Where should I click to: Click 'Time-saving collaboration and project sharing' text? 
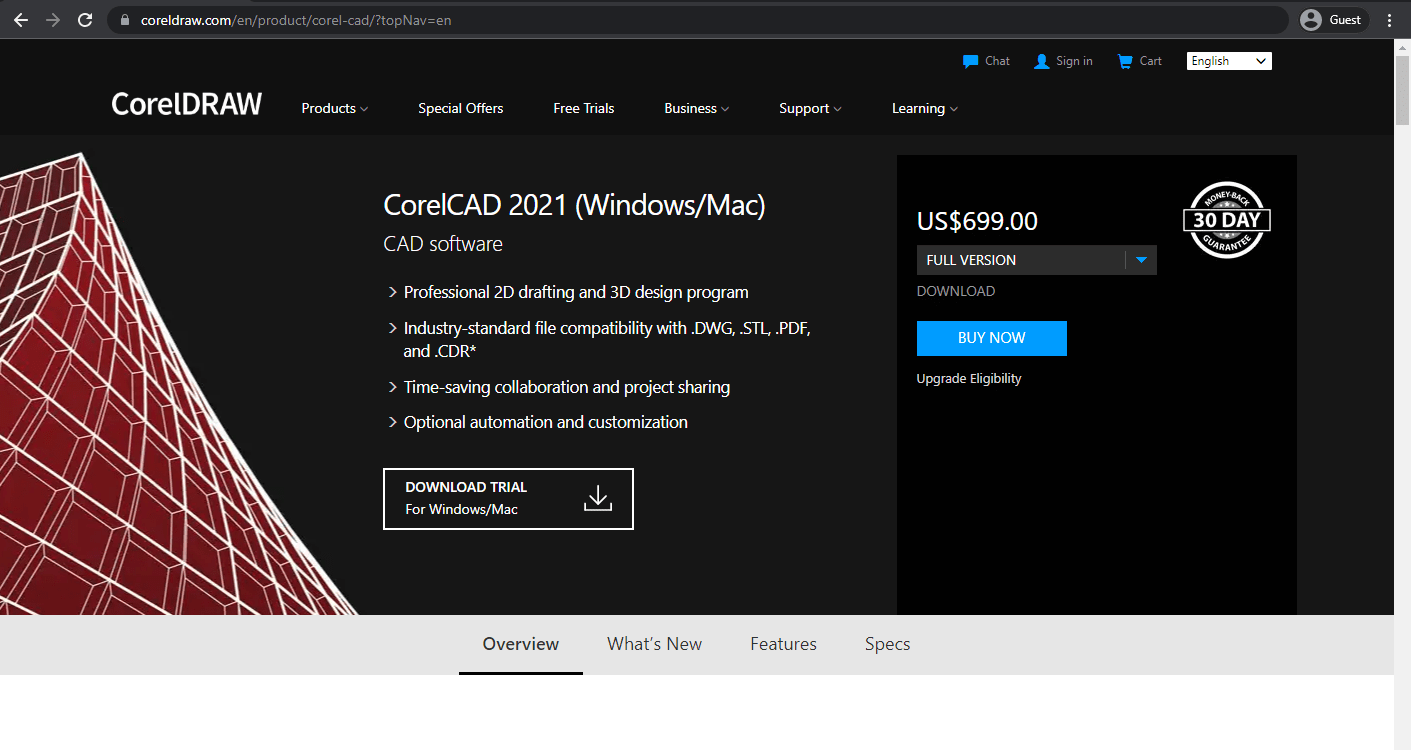(x=567, y=387)
